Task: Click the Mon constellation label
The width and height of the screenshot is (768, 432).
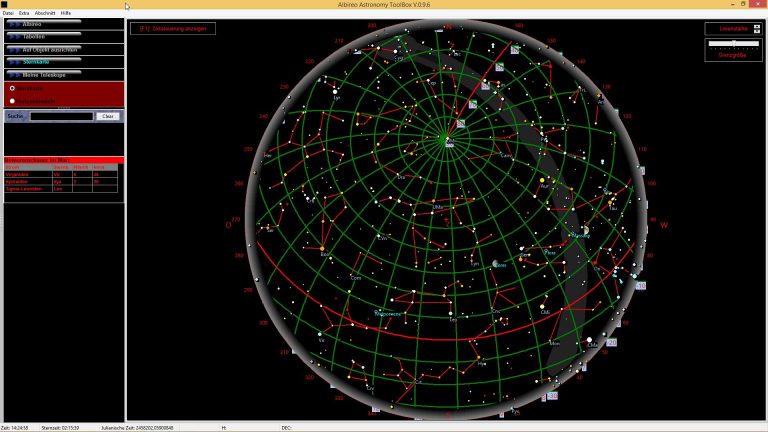Action: tap(554, 344)
